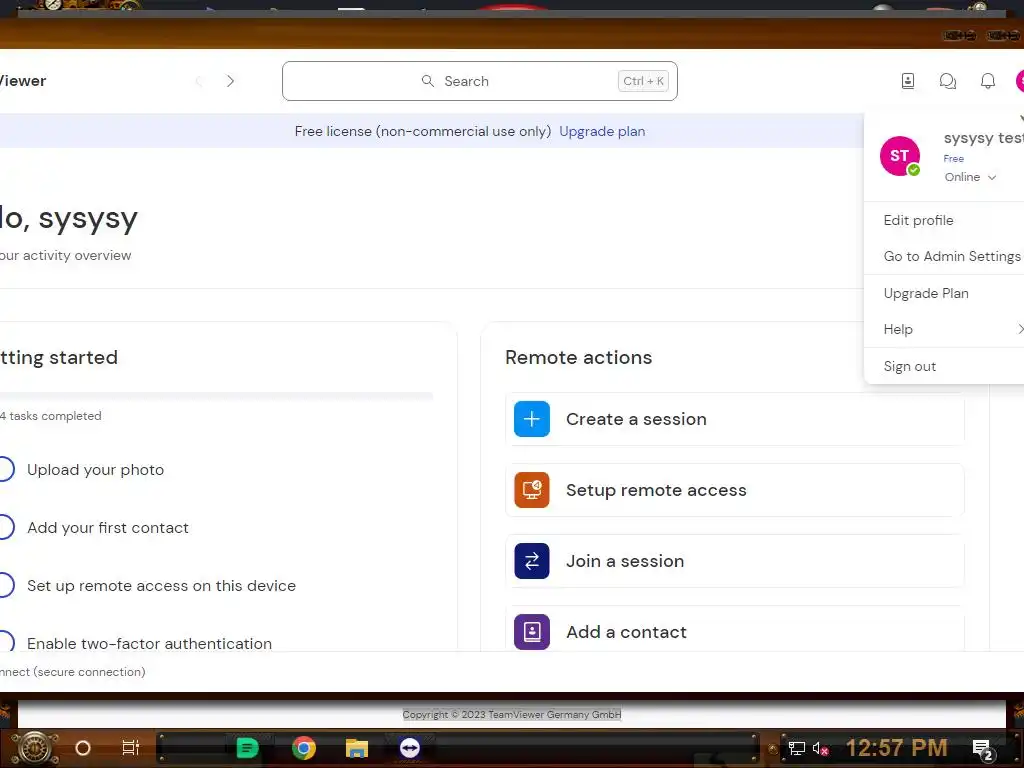Image resolution: width=1024 pixels, height=768 pixels.
Task: Click the Getting started progress bar
Action: point(216,396)
